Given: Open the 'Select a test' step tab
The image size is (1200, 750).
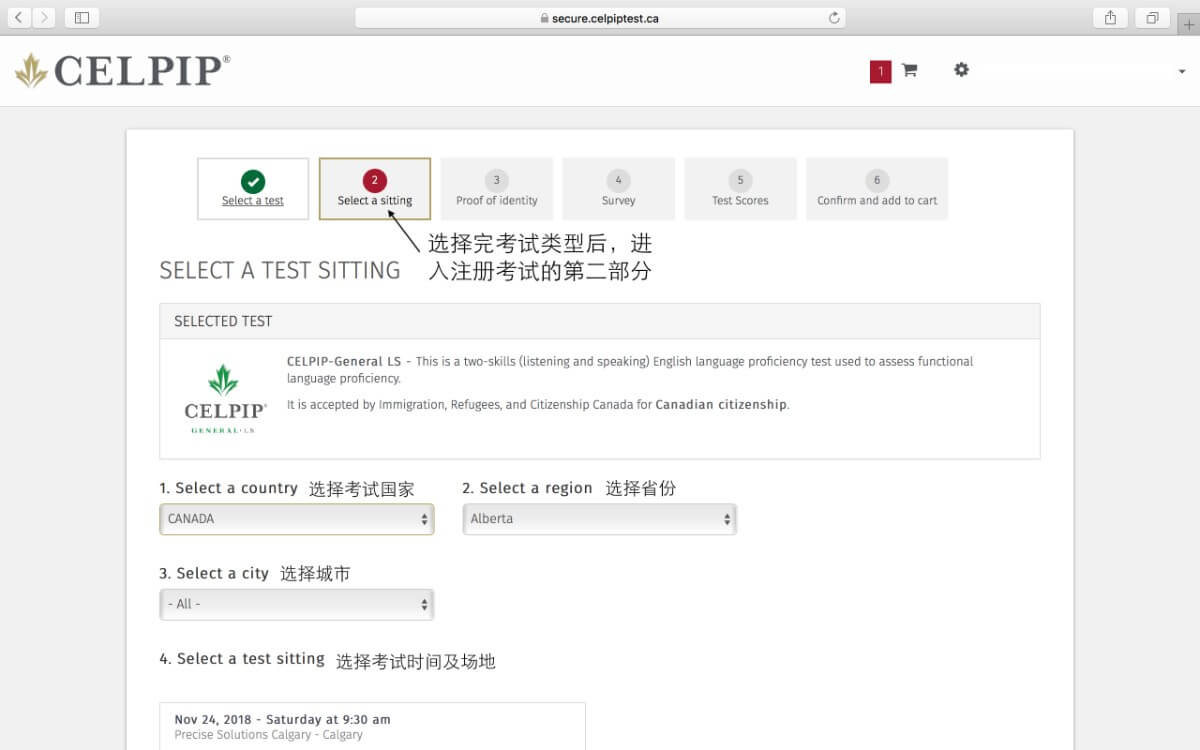Looking at the screenshot, I should (x=253, y=188).
